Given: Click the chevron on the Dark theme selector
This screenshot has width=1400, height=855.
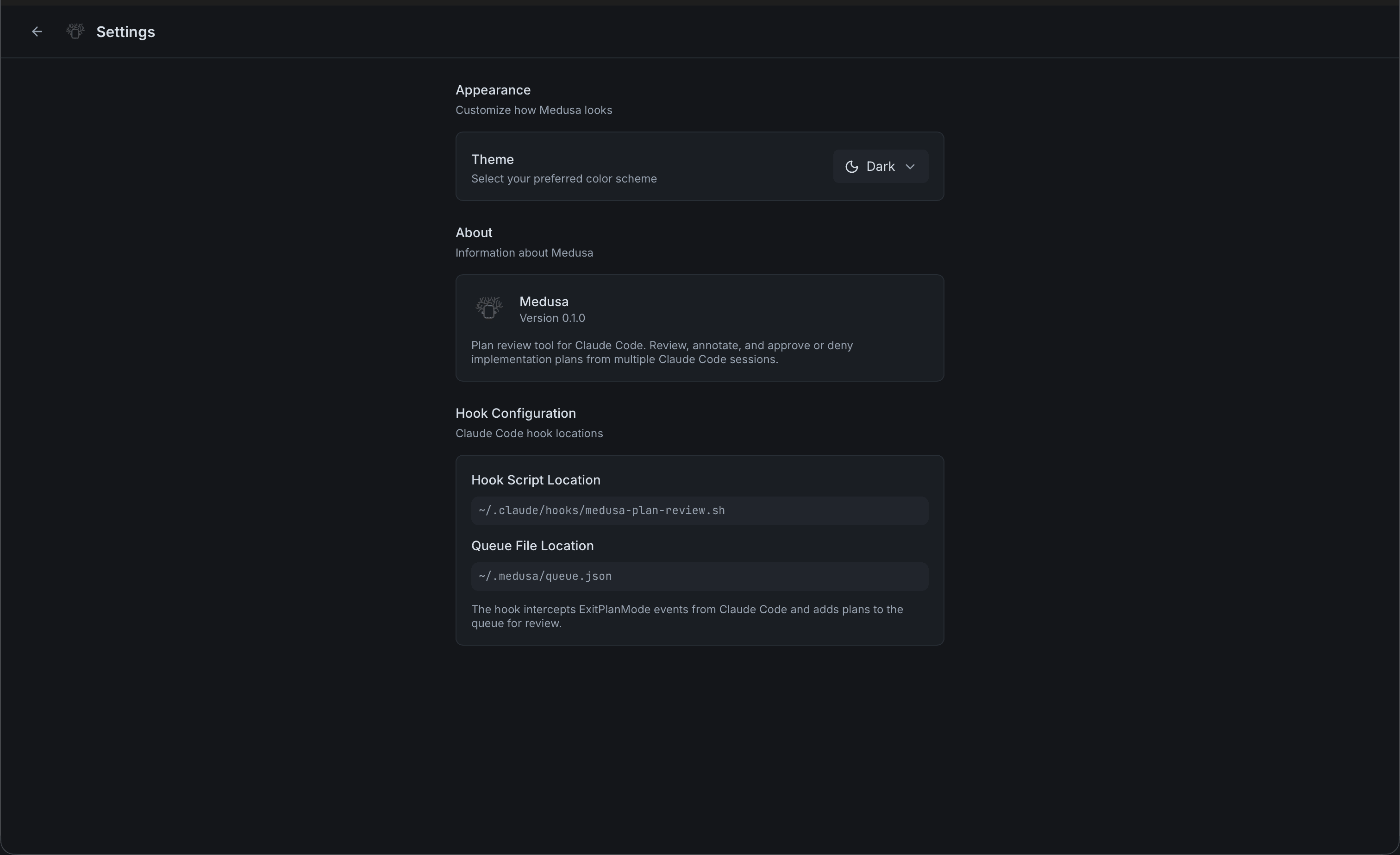Looking at the screenshot, I should click(x=910, y=167).
